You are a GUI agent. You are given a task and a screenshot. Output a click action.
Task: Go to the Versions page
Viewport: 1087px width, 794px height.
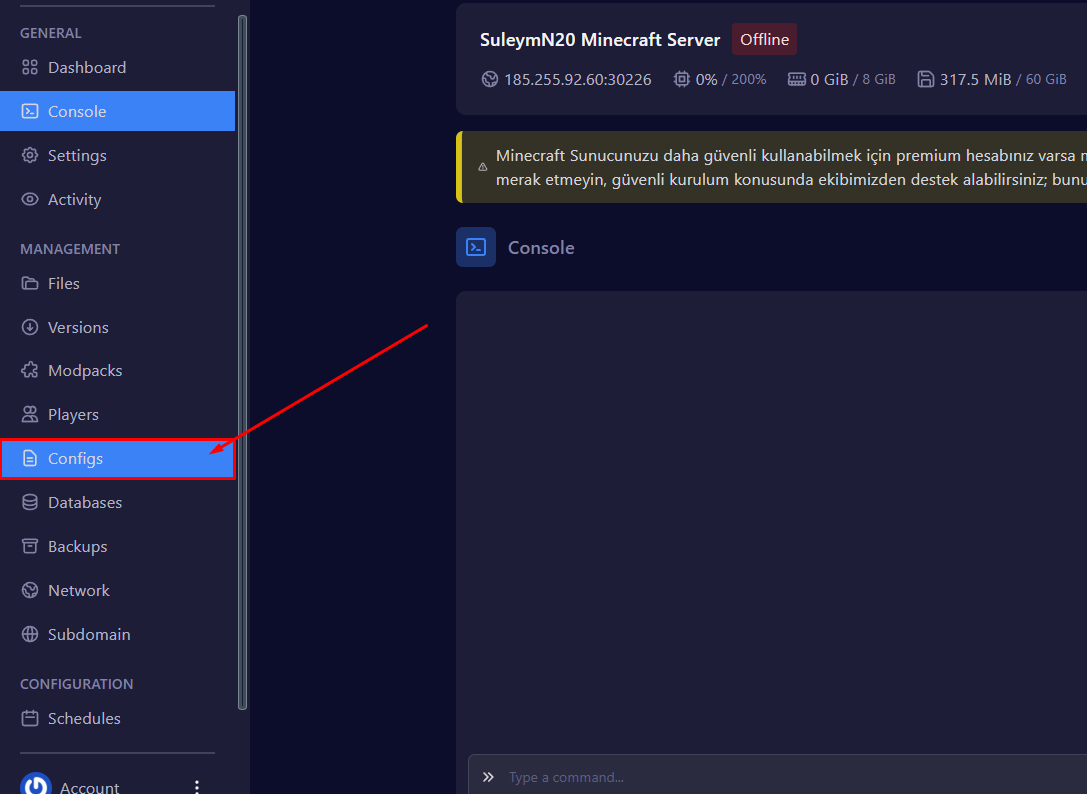117,327
